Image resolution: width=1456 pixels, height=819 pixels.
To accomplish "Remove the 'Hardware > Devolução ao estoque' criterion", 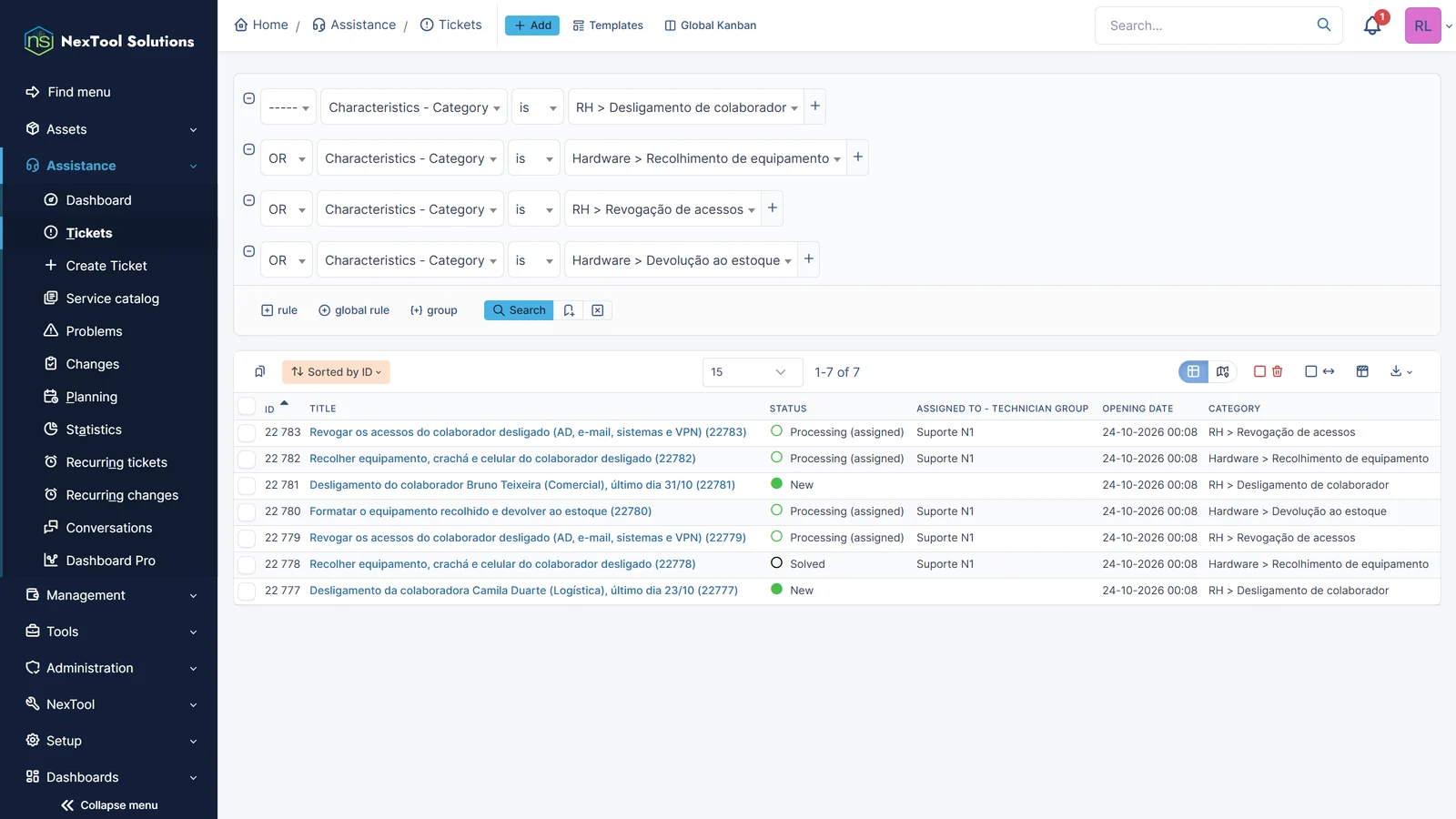I will (x=248, y=251).
